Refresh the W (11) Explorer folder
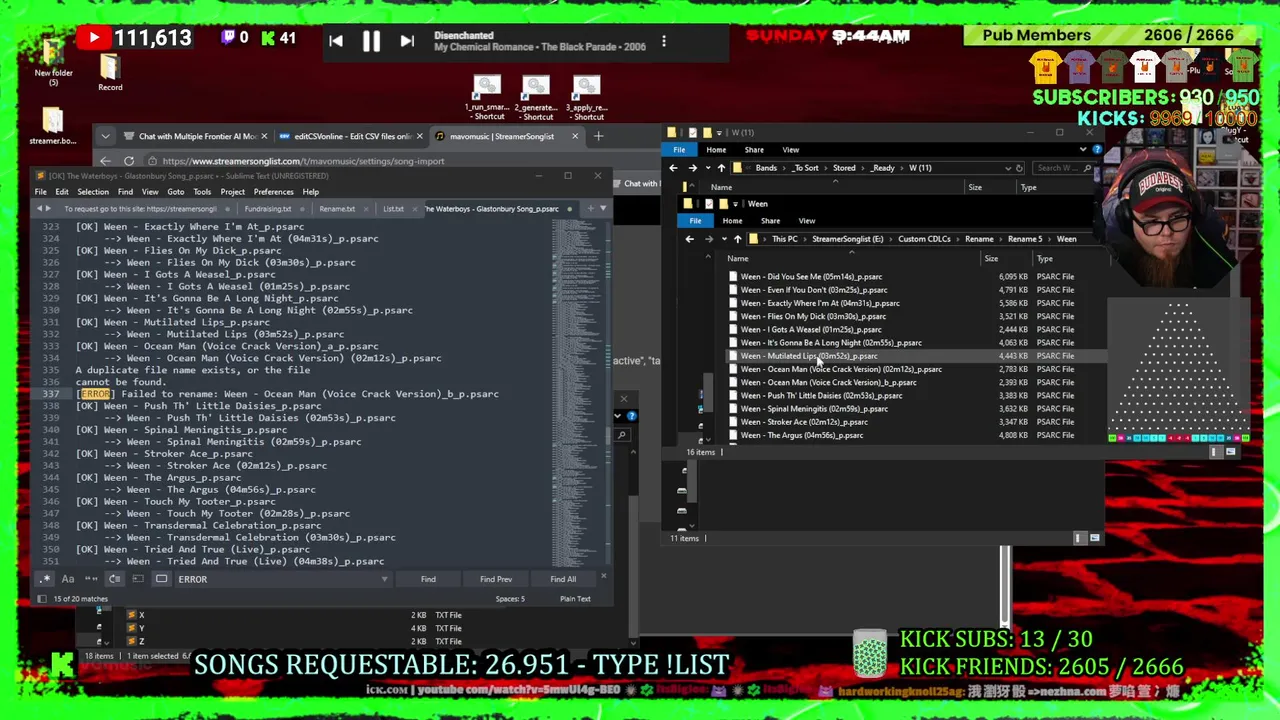Screen dimensions: 1280x720 [x=1019, y=168]
